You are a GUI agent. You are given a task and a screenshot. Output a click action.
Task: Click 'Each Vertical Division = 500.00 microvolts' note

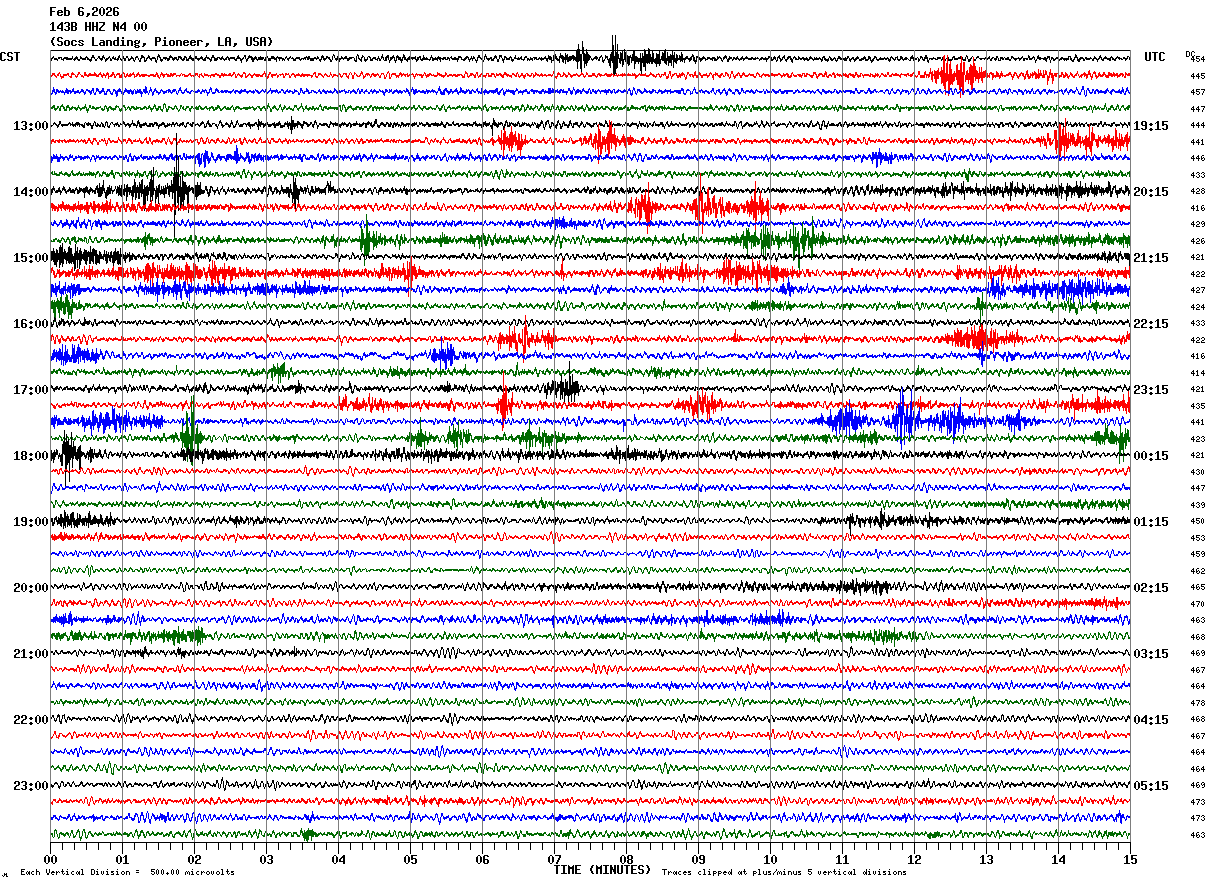127,873
